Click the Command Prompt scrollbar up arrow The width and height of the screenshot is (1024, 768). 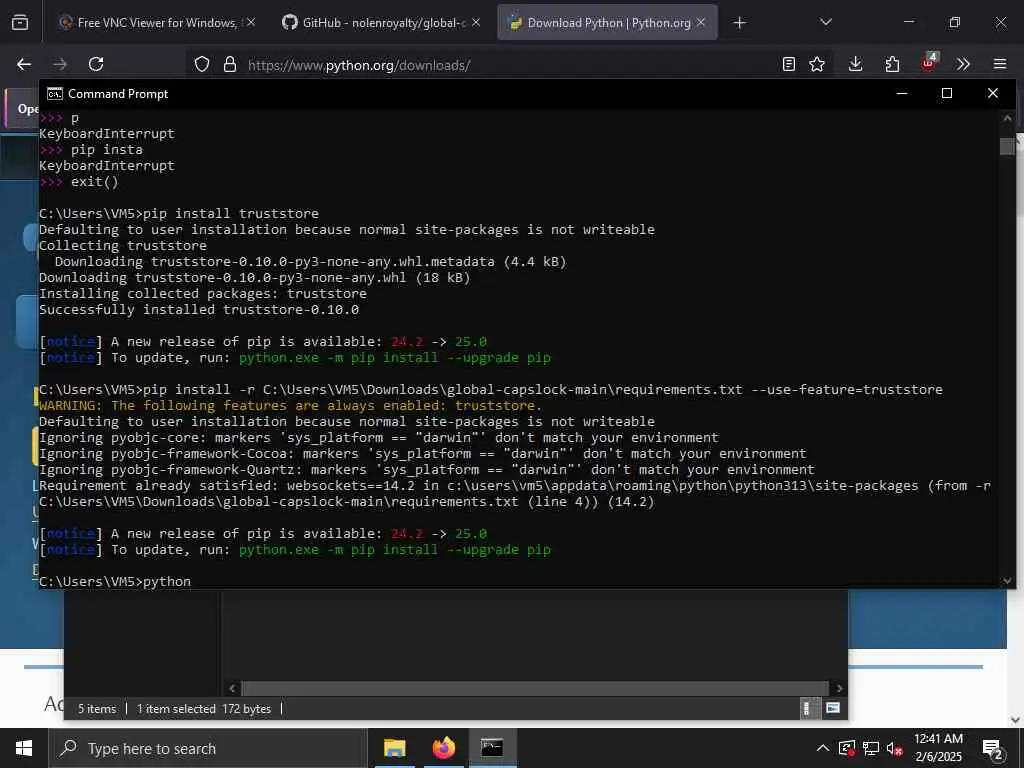pyautogui.click(x=1007, y=118)
